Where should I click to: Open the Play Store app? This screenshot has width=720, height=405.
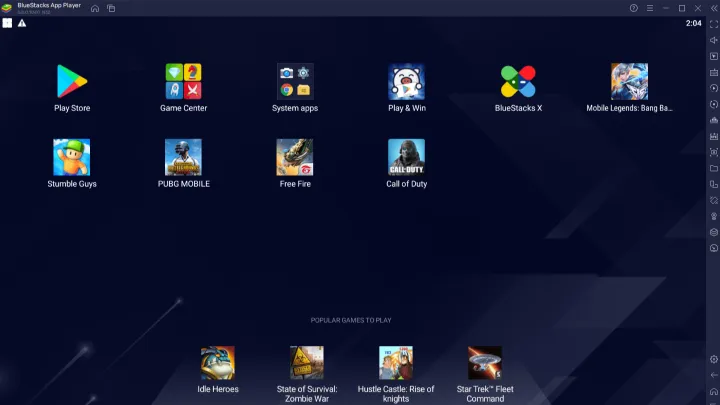[71, 82]
